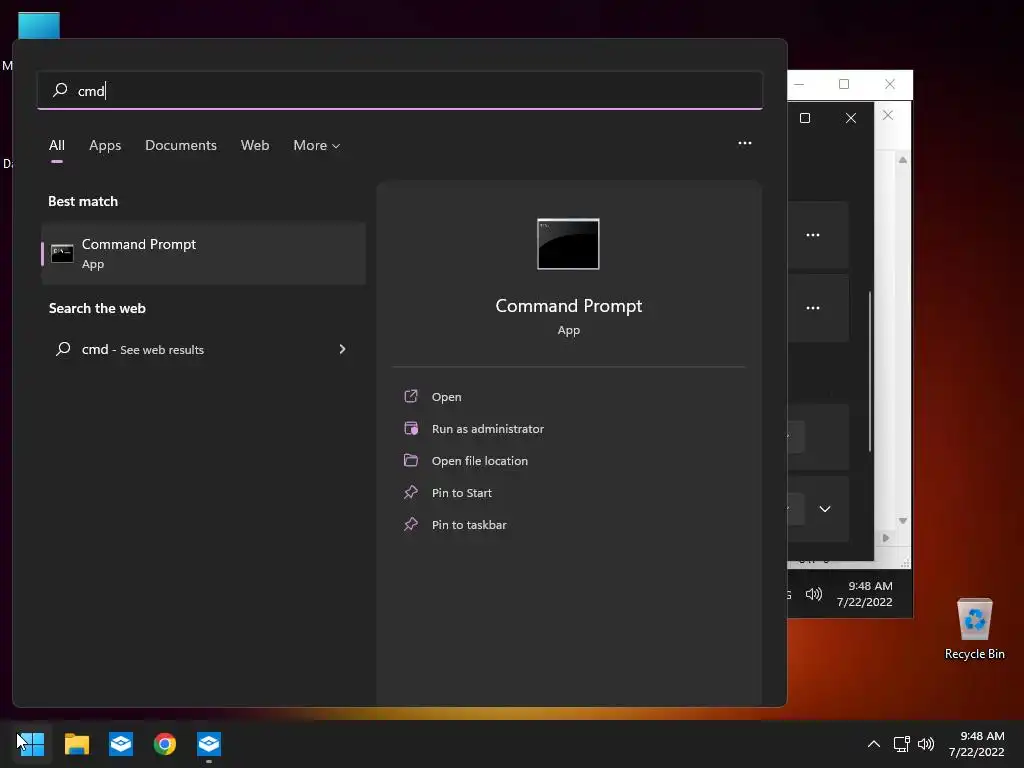Open volume control in system tray
Viewport: 1024px width, 768px height.
tap(926, 744)
